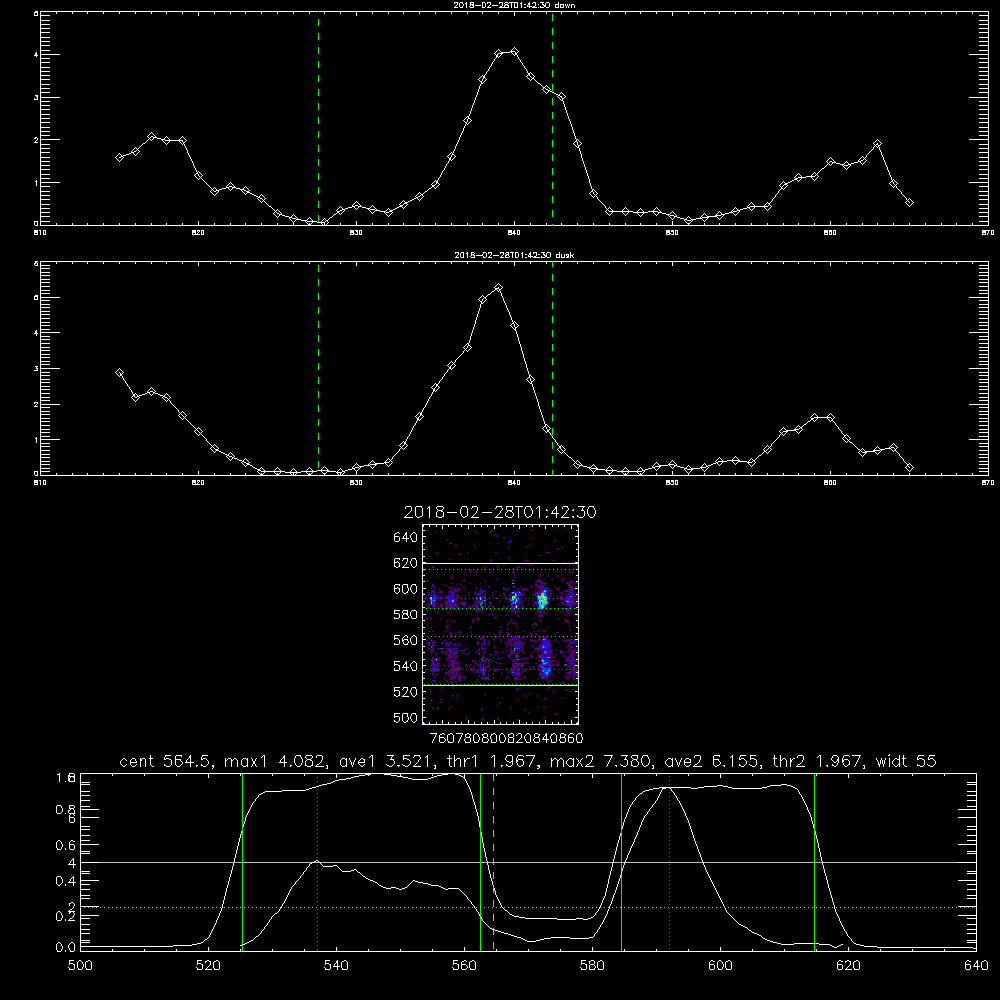Screen dimensions: 1000x1000
Task: Click the right green dashed line in dusk plot
Action: (552, 368)
